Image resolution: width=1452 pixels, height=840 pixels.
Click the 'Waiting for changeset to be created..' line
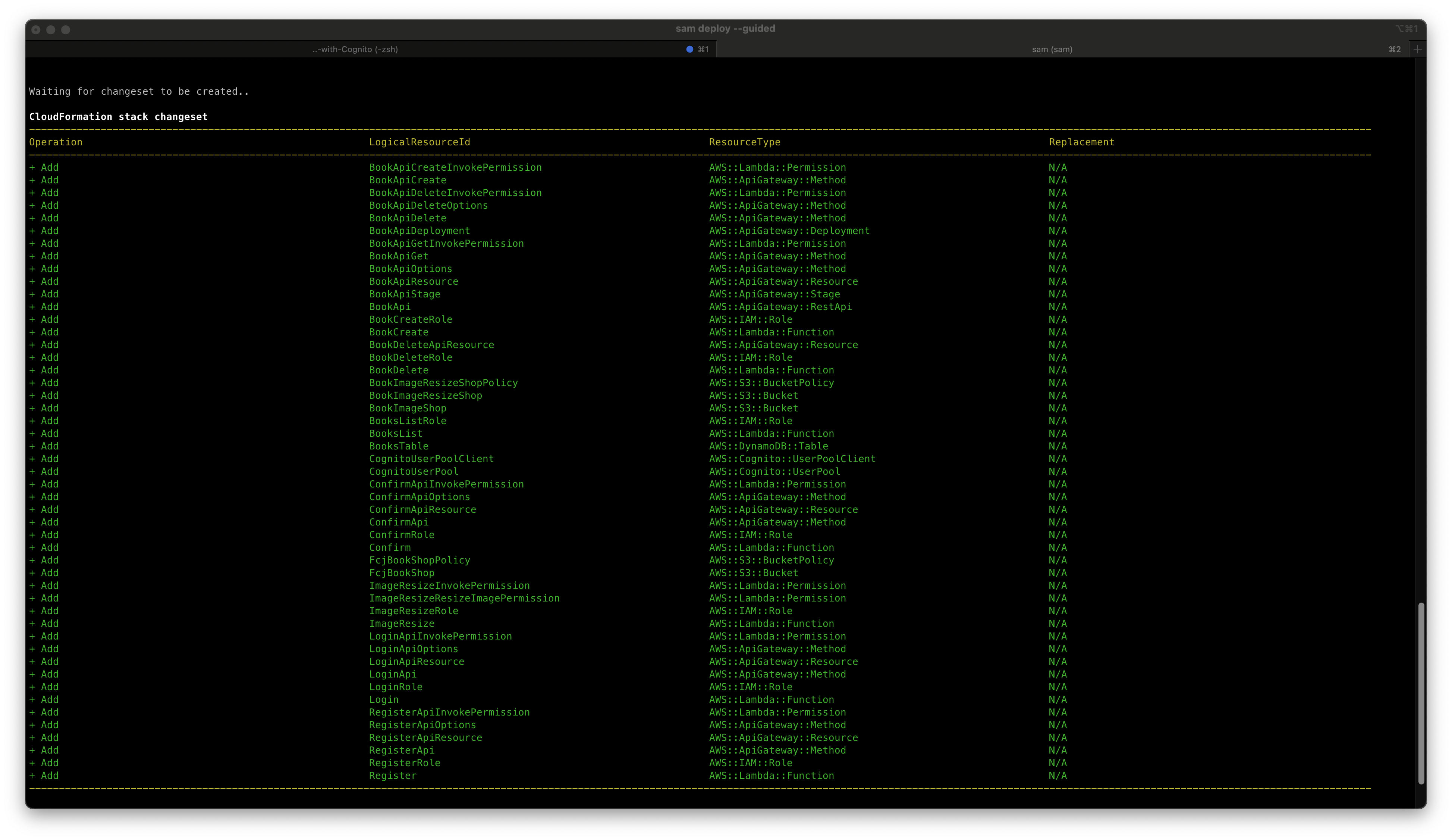pos(139,92)
